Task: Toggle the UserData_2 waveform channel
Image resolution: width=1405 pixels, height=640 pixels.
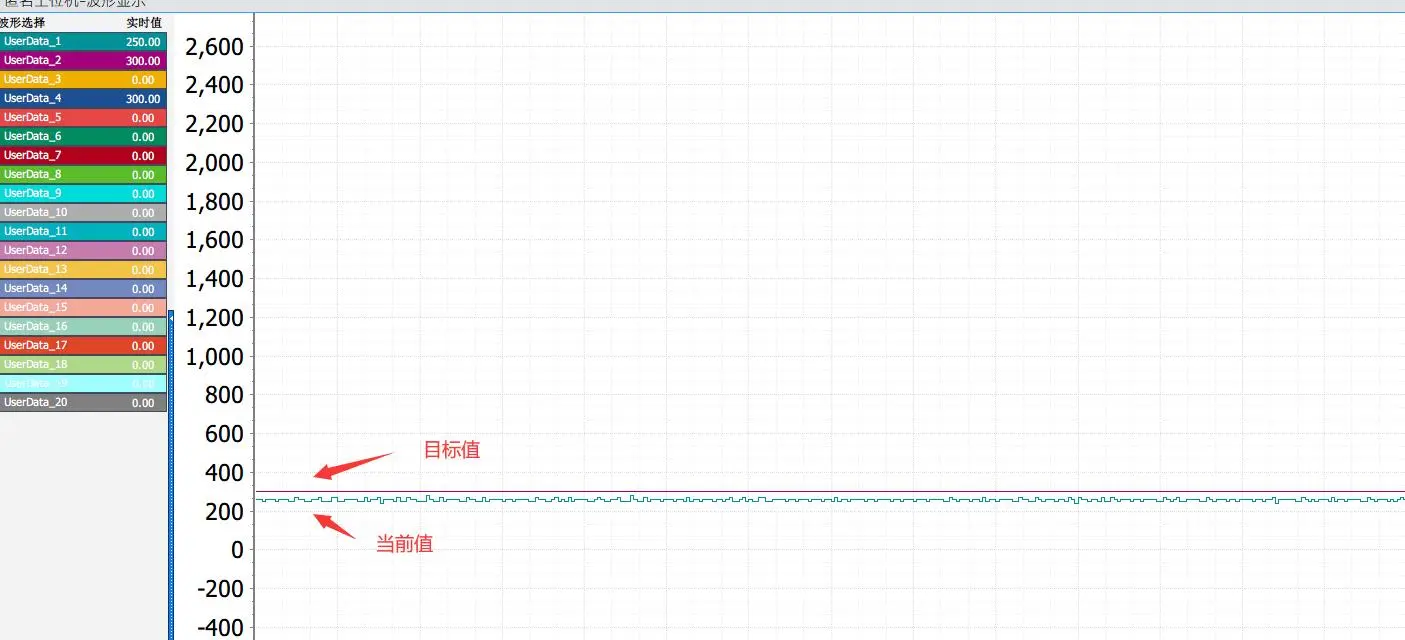Action: click(x=33, y=60)
